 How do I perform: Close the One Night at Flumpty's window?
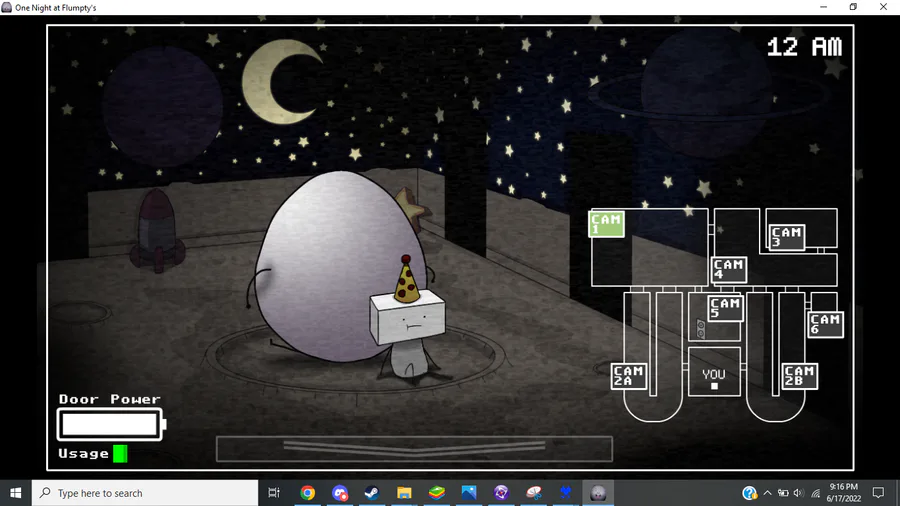coord(883,7)
